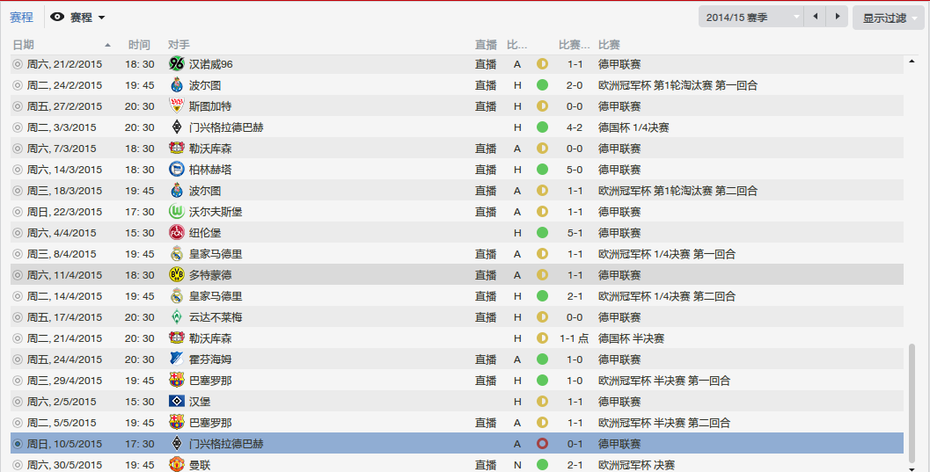
Task: Click the Werder Bremen club badge
Action: (x=177, y=317)
